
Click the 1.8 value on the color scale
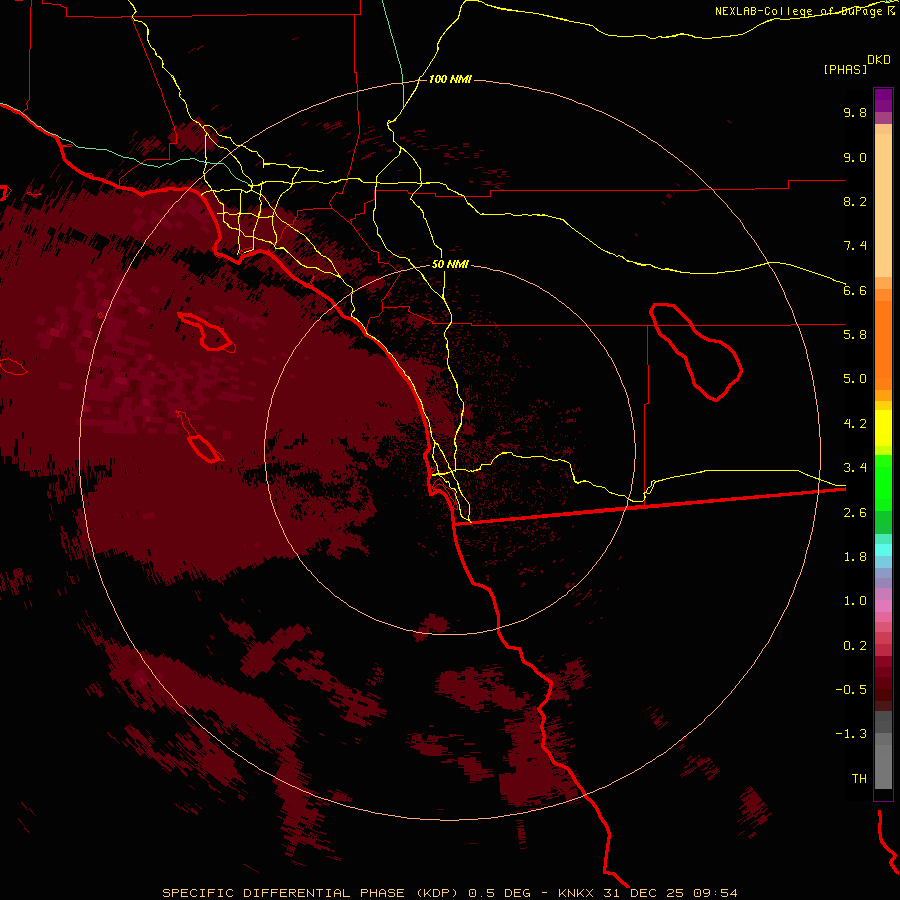(x=855, y=557)
